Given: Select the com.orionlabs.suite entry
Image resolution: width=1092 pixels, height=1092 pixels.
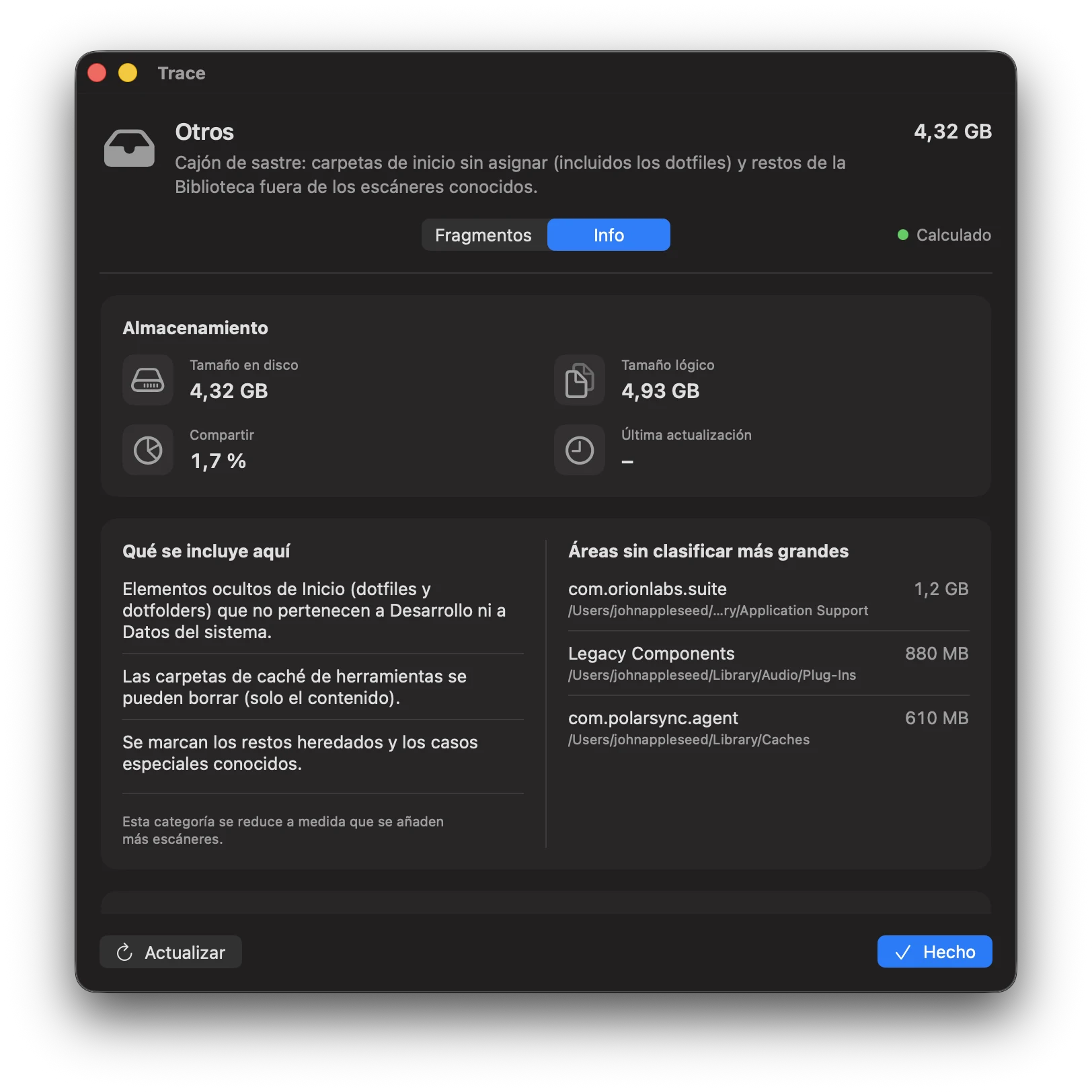Looking at the screenshot, I should 769,598.
